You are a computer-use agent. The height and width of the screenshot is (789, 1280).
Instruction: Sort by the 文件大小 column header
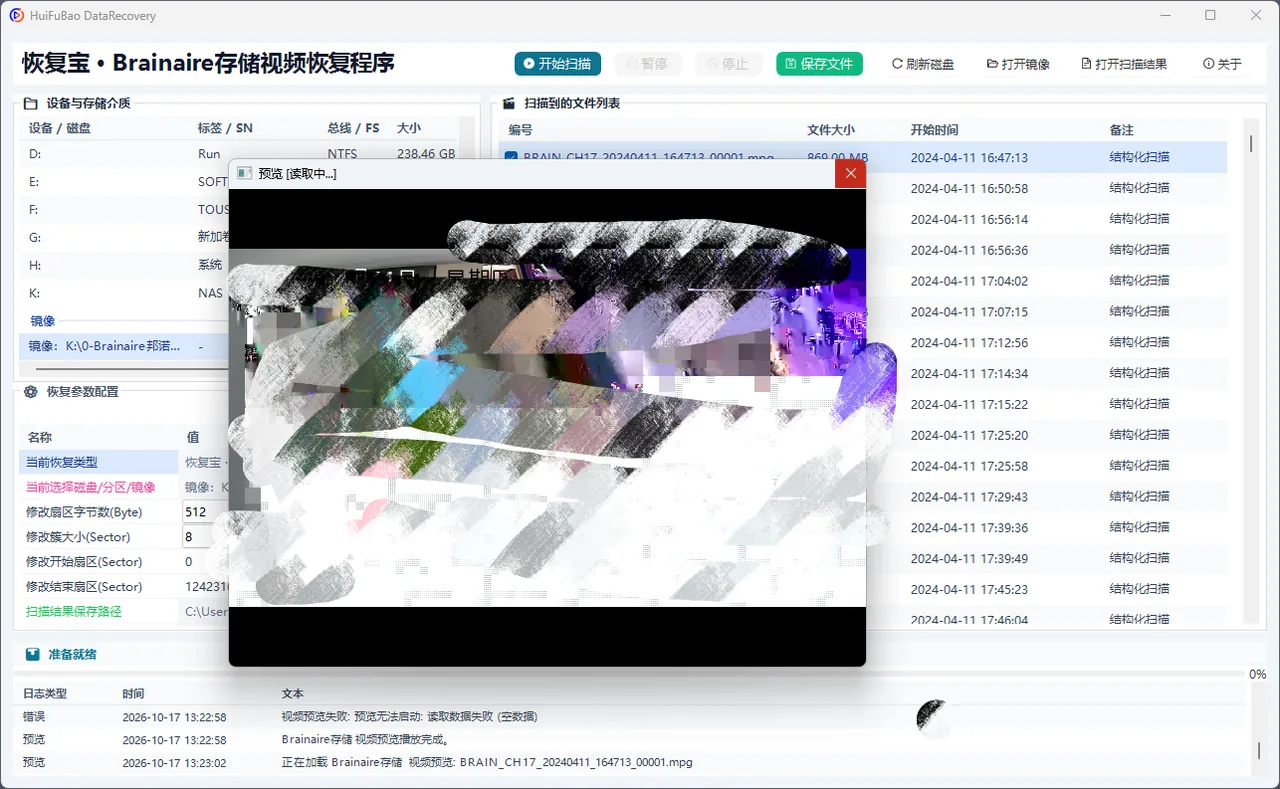[x=831, y=130]
